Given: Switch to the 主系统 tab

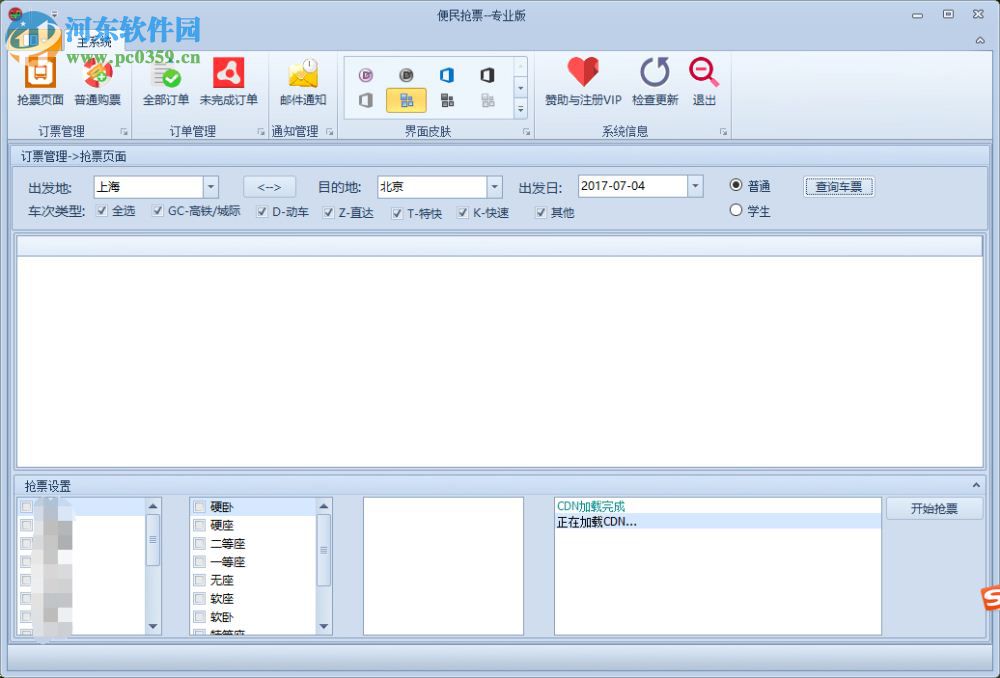Looking at the screenshot, I should click(95, 42).
